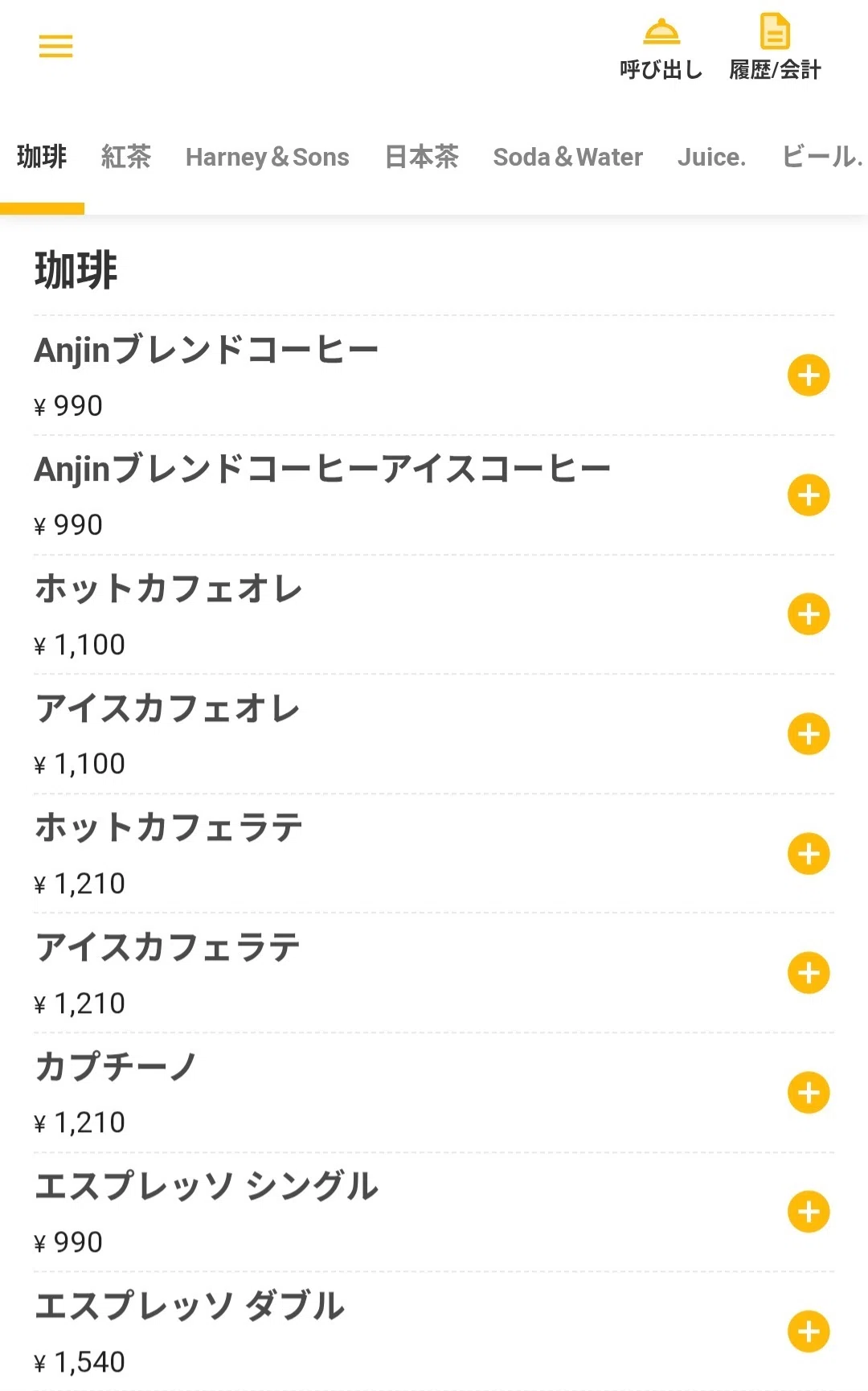The width and height of the screenshot is (868, 1391).
Task: Add エスプレッソ シングル to order
Action: 809,1212
